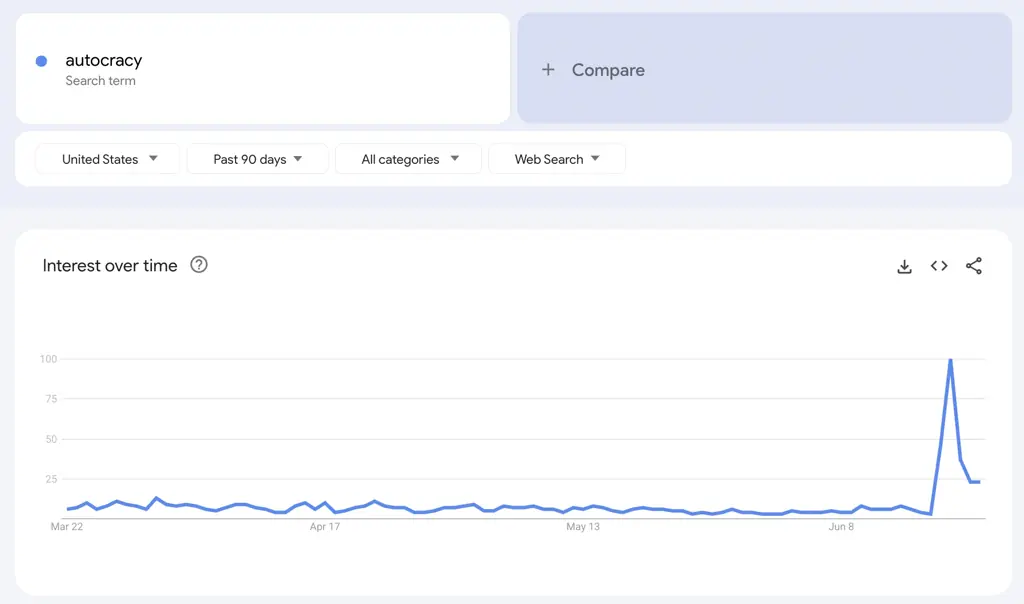The width and height of the screenshot is (1024, 604).
Task: Click the share icon at the chart's top right
Action: click(x=974, y=266)
